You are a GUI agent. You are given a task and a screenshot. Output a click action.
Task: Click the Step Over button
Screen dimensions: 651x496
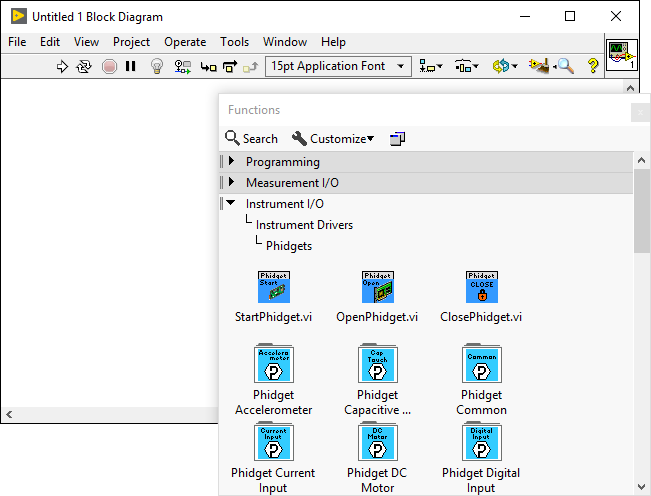click(230, 66)
